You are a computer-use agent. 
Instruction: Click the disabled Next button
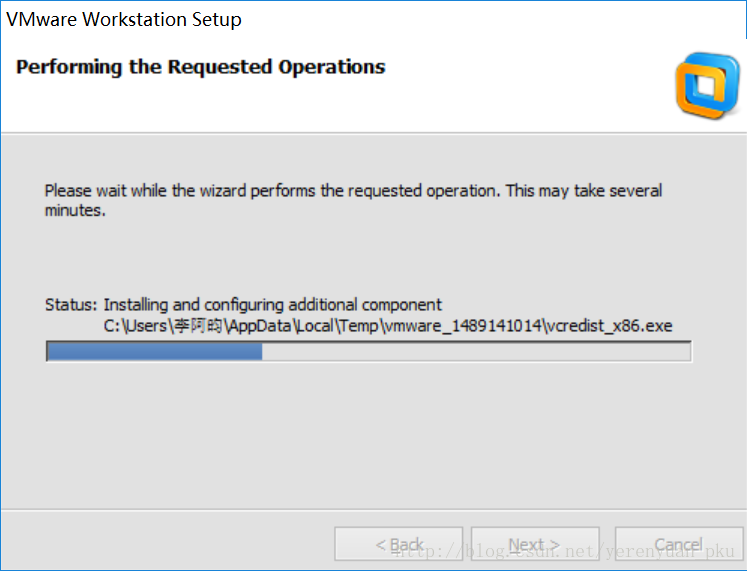(x=535, y=544)
